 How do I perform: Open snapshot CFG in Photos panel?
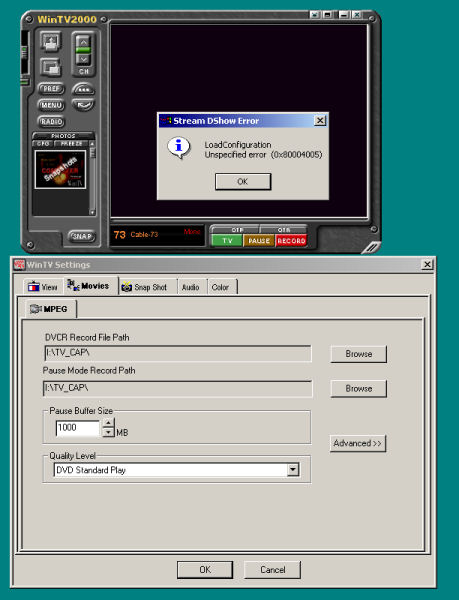pos(43,143)
